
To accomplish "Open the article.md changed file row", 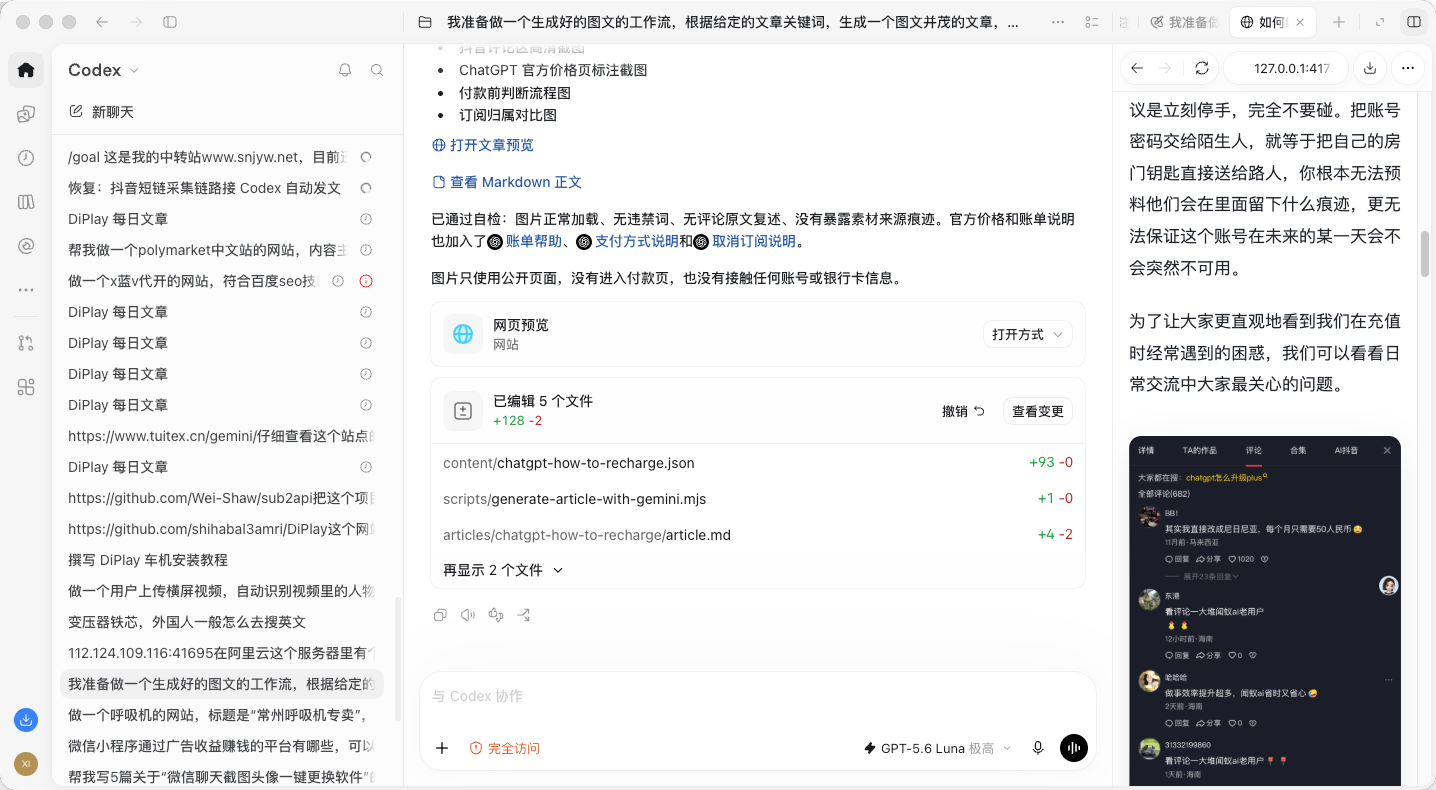I will point(758,535).
